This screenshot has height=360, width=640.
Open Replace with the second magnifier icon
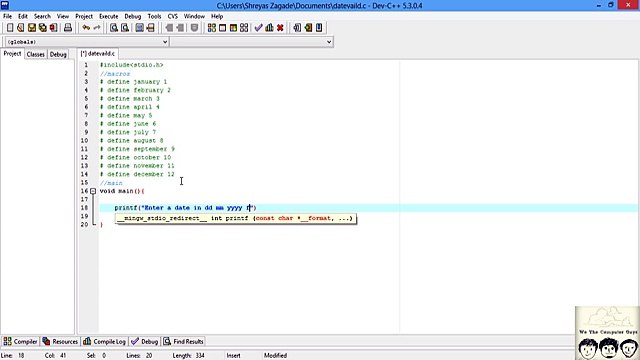(125, 28)
